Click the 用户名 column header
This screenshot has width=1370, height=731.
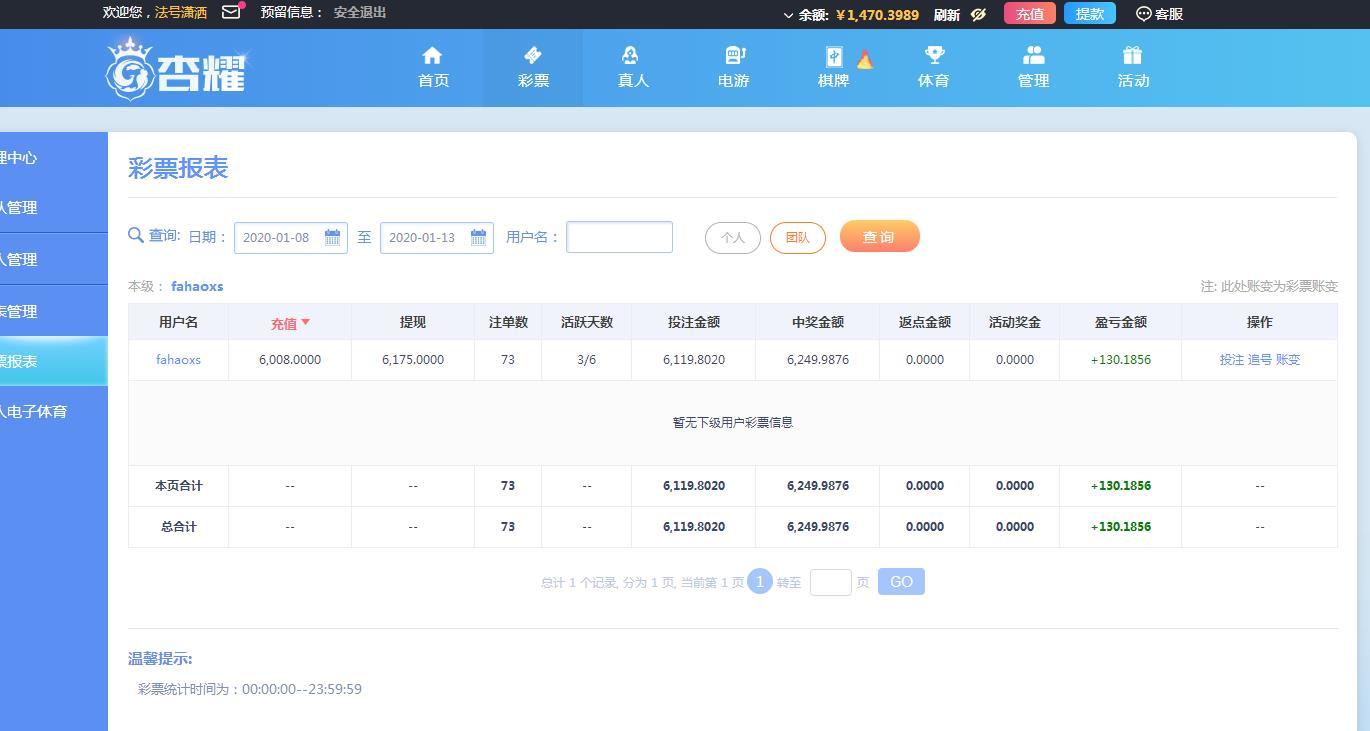click(x=178, y=322)
